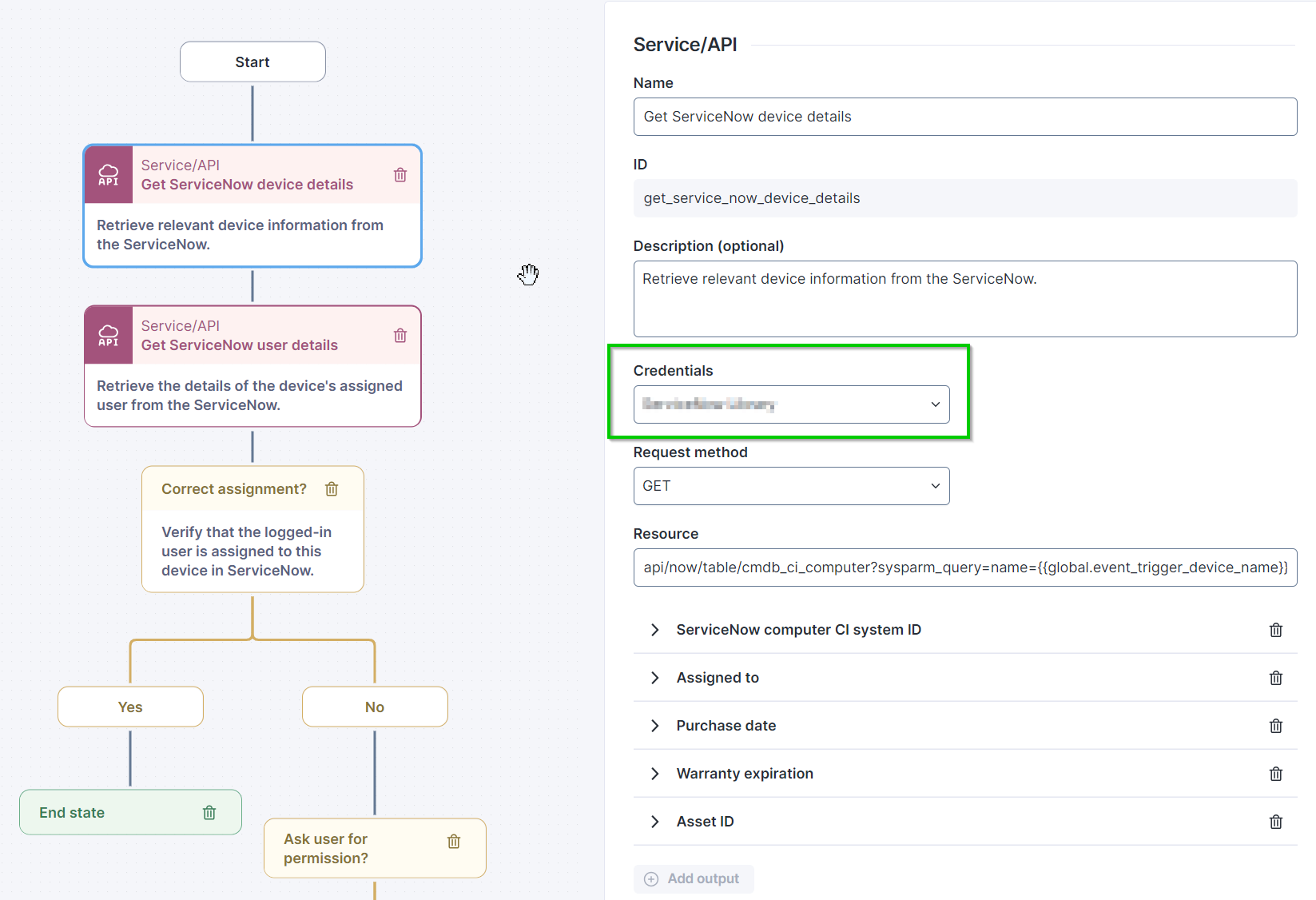Click the Description (optional) label
The width and height of the screenshot is (1316, 900).
tap(709, 246)
